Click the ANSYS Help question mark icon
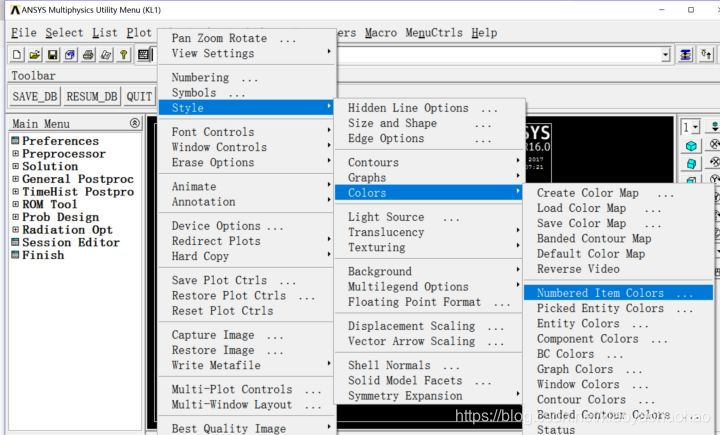 coord(124,55)
